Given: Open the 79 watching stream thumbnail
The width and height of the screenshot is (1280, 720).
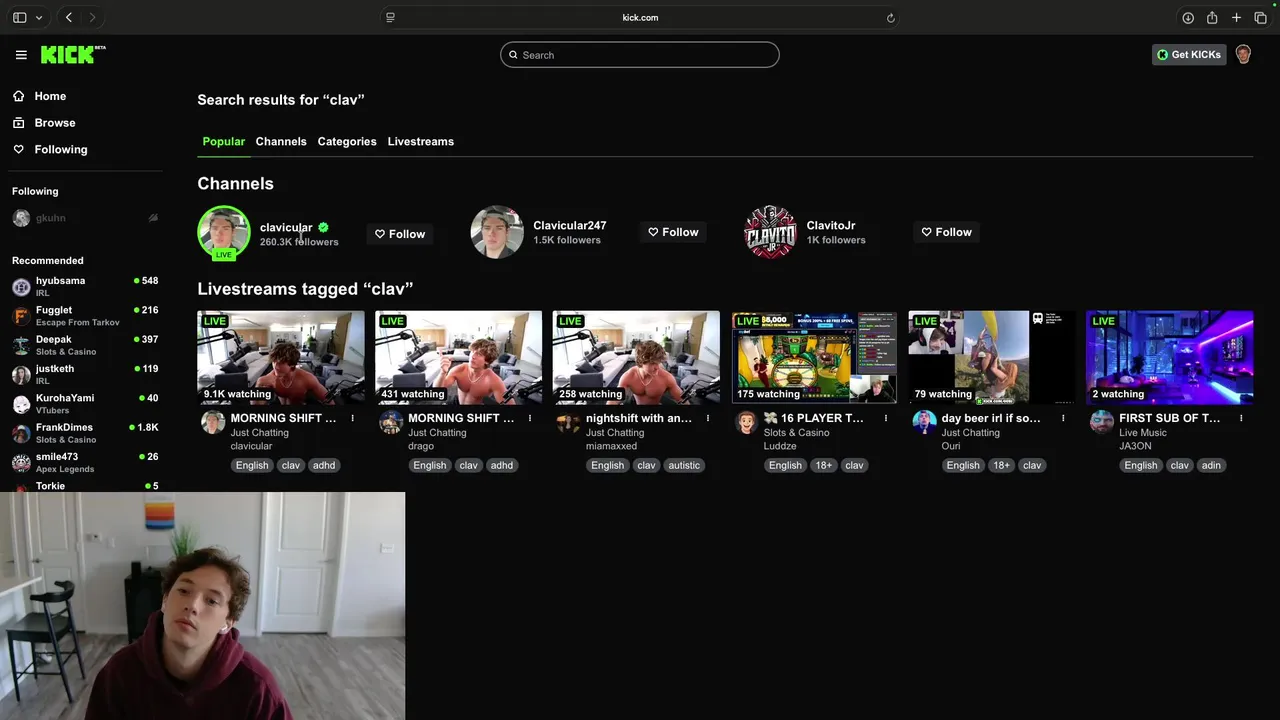Looking at the screenshot, I should pyautogui.click(x=992, y=357).
